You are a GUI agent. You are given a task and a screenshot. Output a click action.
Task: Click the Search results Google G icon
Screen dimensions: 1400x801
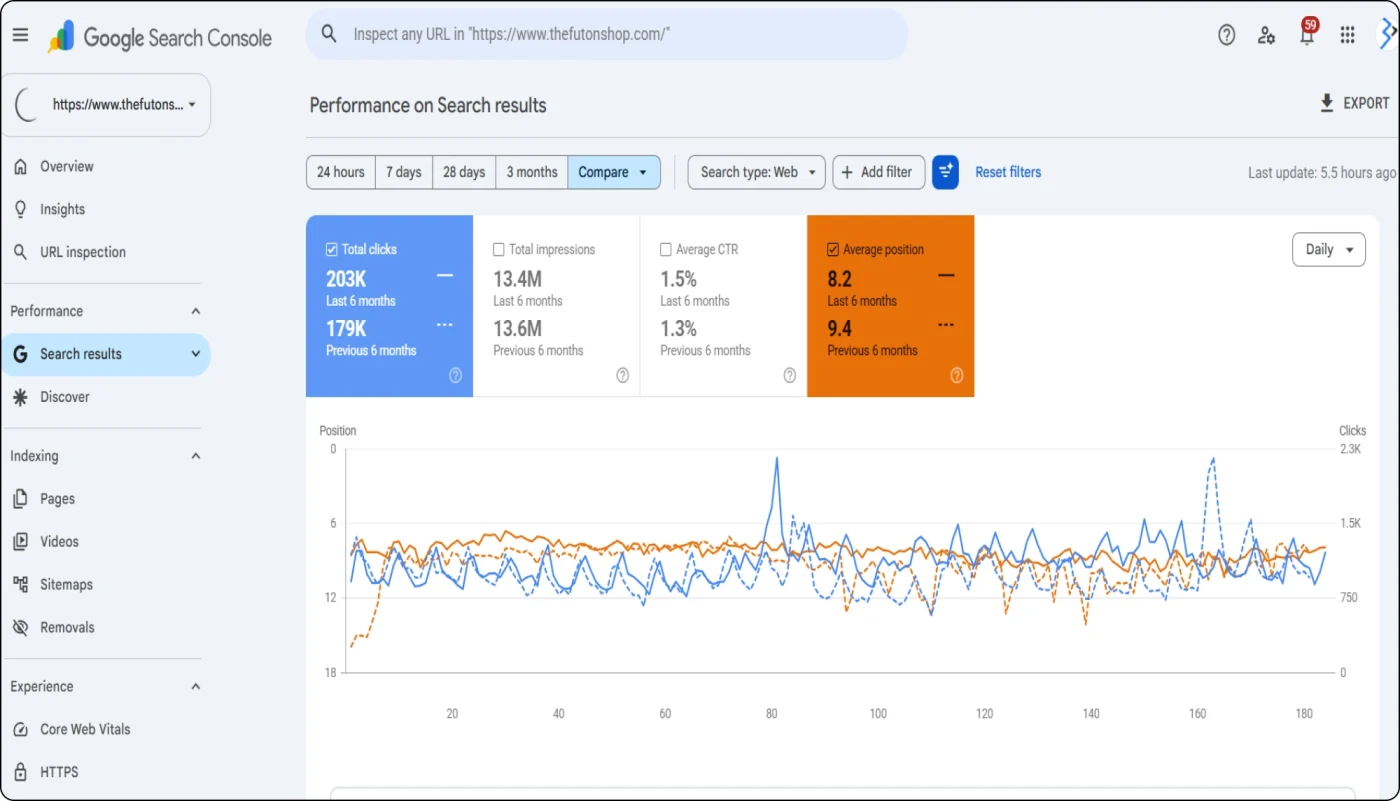tap(20, 354)
